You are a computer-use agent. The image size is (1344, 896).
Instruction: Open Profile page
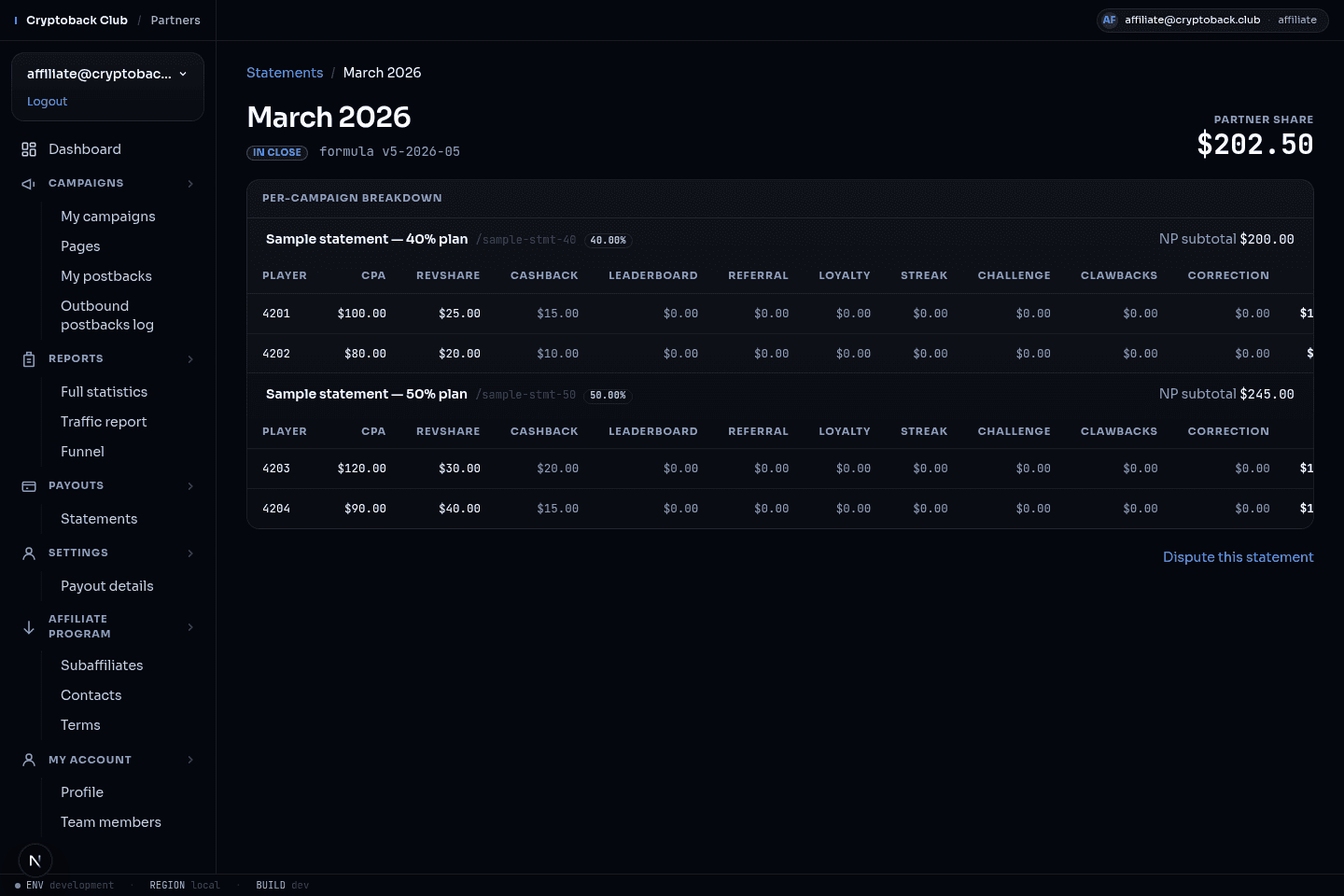(82, 792)
